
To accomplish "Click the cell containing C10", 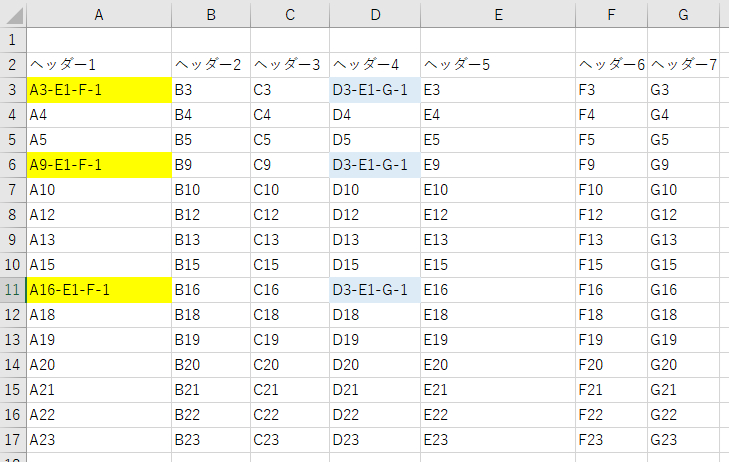I will (x=289, y=190).
